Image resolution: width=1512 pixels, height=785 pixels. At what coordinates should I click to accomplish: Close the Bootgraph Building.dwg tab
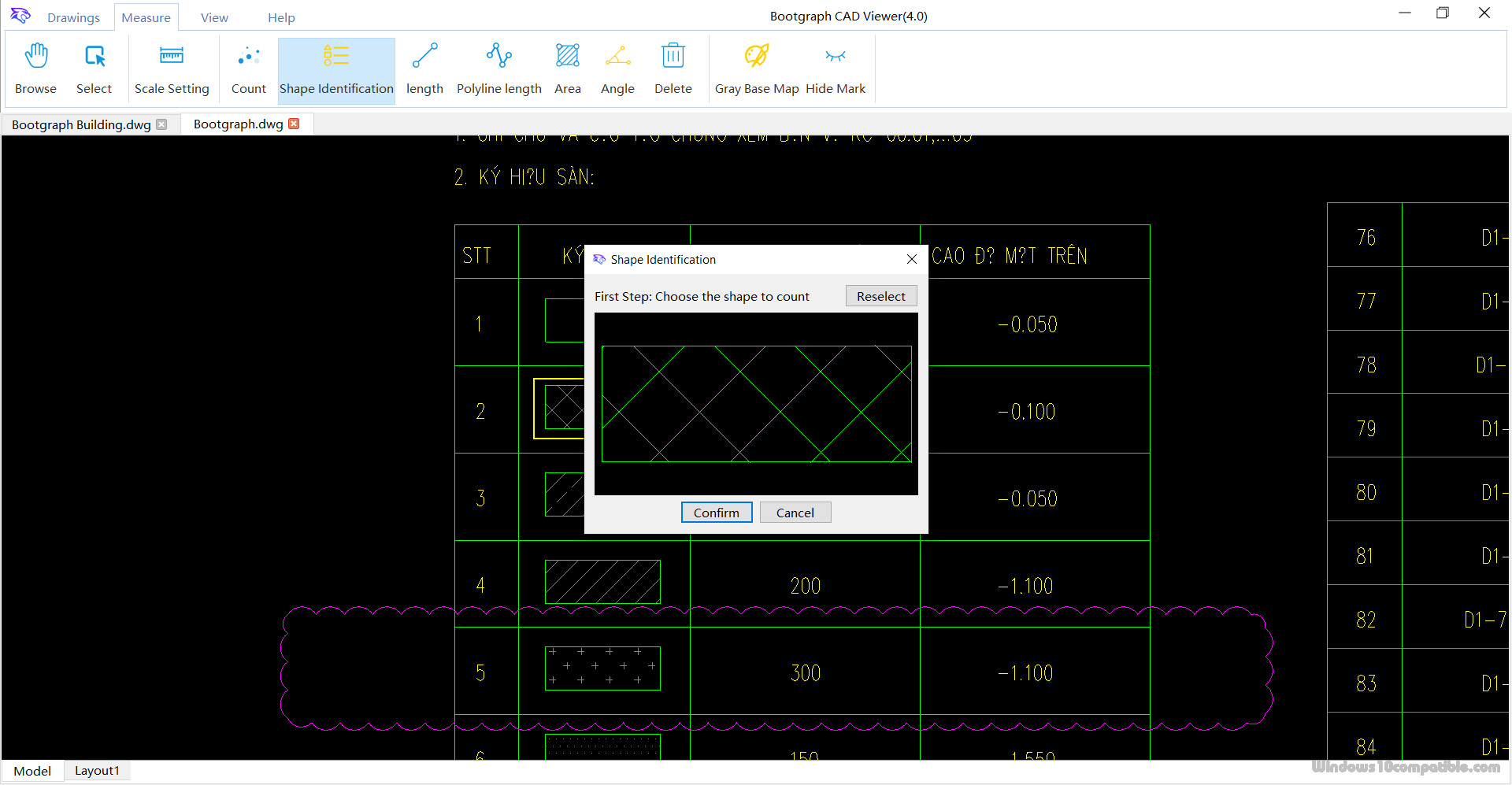(161, 124)
